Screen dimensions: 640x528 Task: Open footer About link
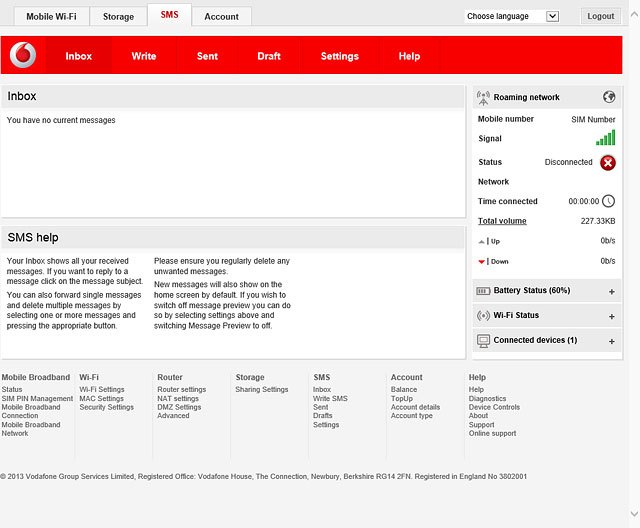478,415
